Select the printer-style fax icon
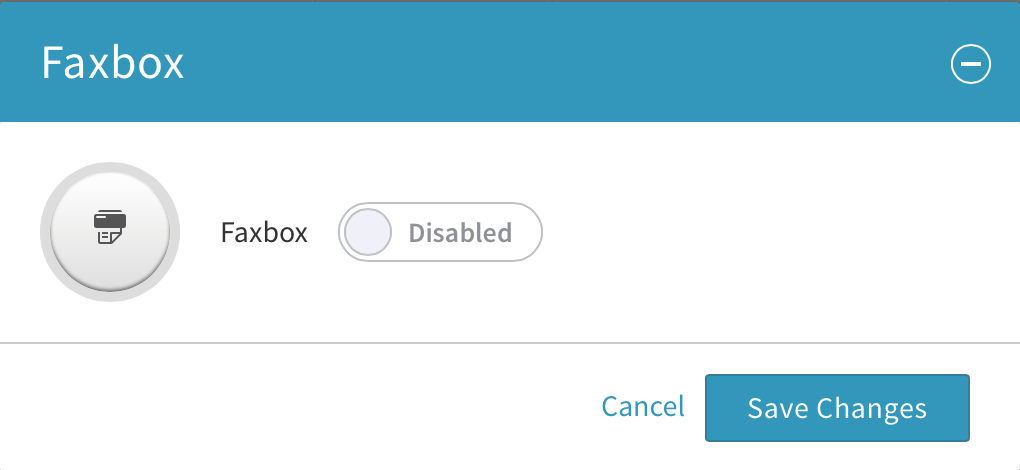 110,228
